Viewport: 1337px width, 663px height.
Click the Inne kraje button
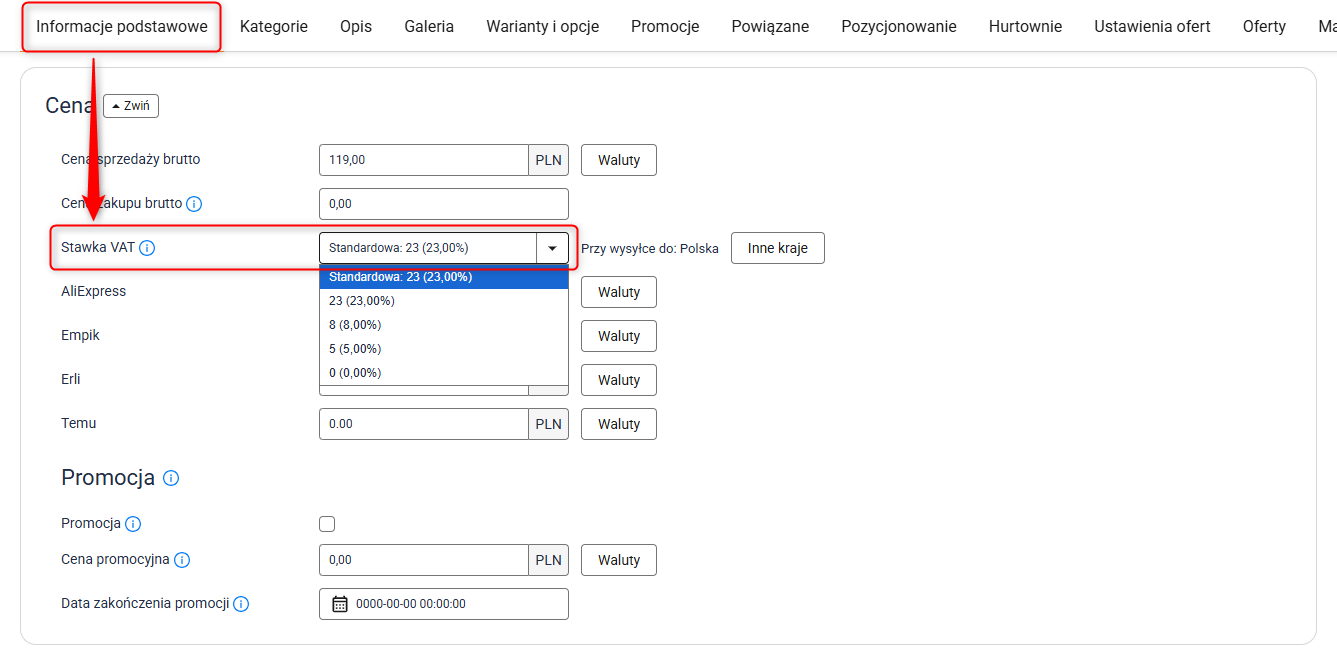pos(777,248)
